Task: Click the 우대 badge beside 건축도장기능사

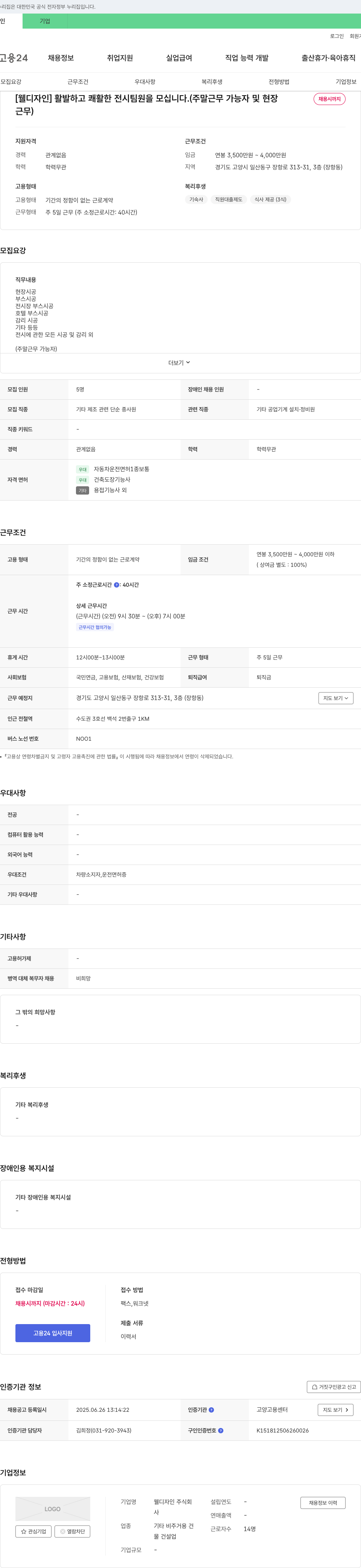Action: click(83, 480)
